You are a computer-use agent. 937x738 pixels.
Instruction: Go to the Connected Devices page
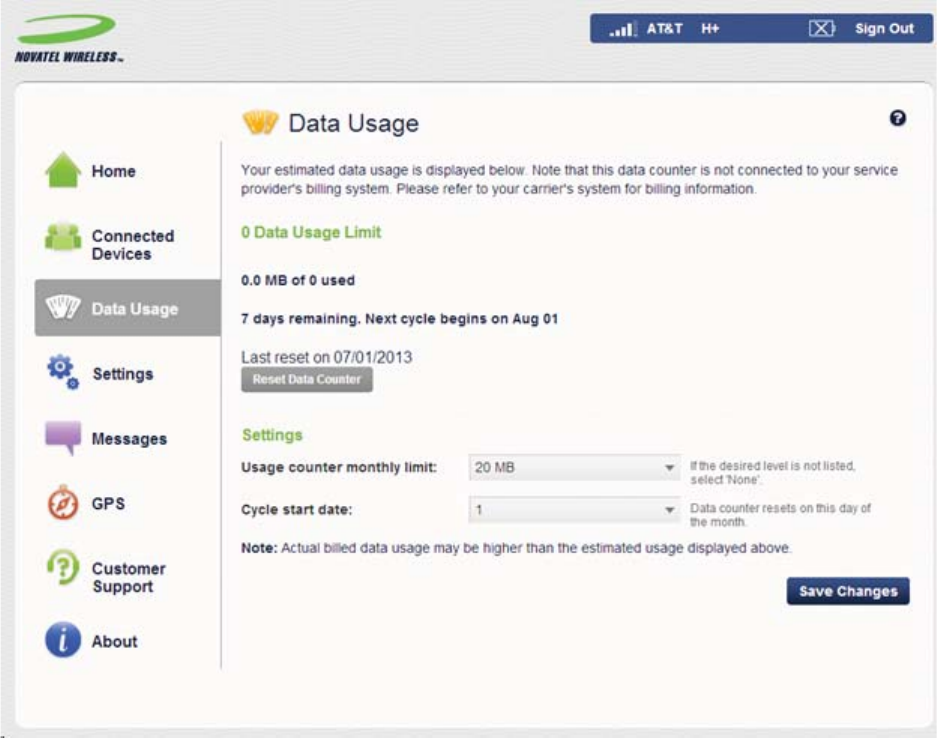[x=133, y=245]
